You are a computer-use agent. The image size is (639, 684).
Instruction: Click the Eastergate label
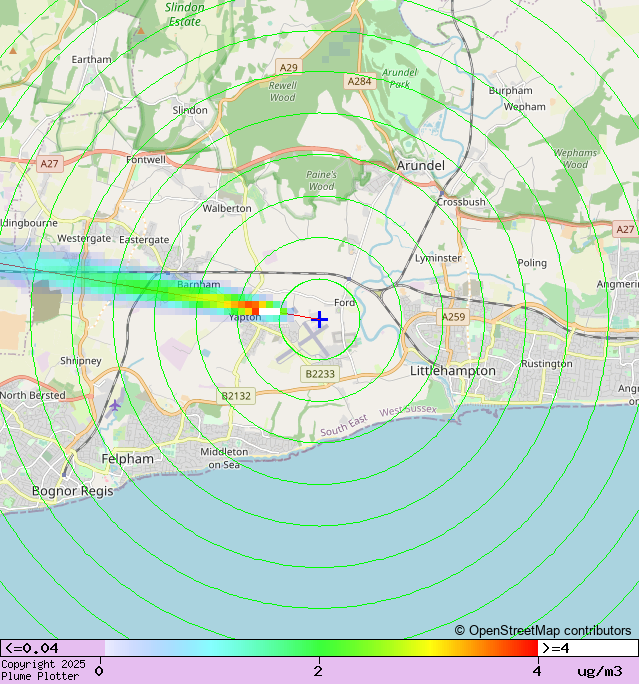(x=144, y=240)
